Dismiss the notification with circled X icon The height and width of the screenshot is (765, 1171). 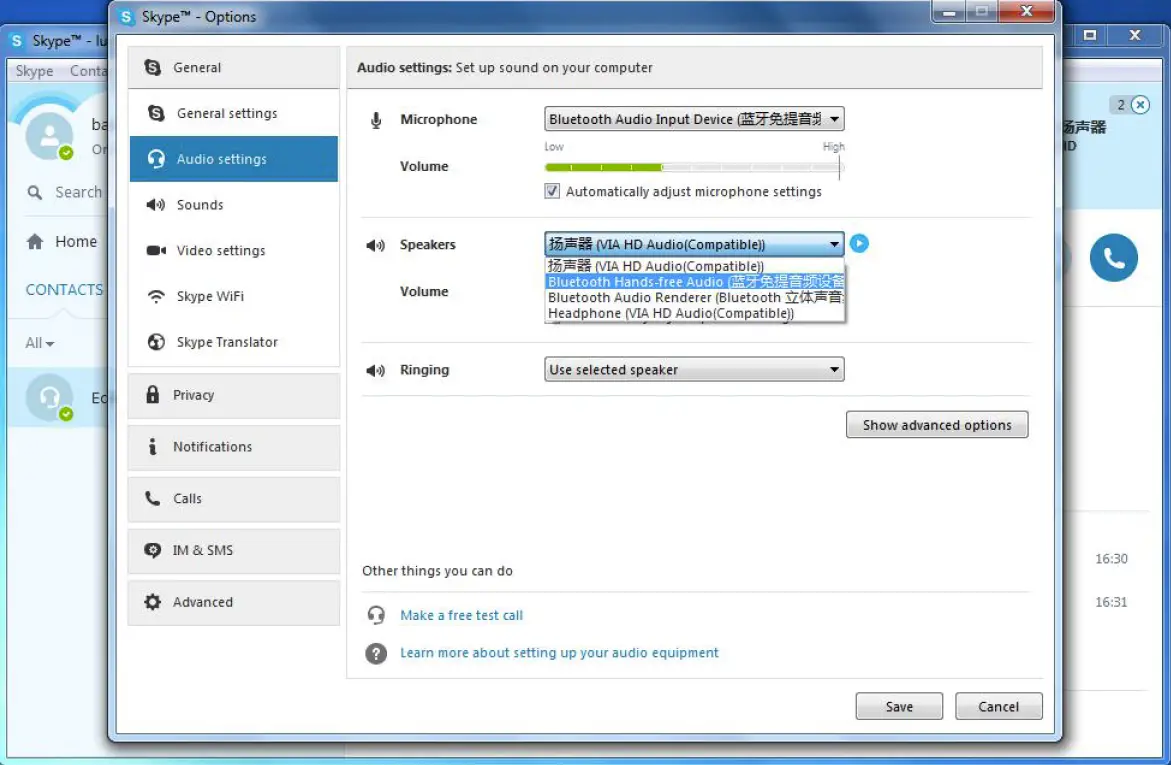[1140, 105]
